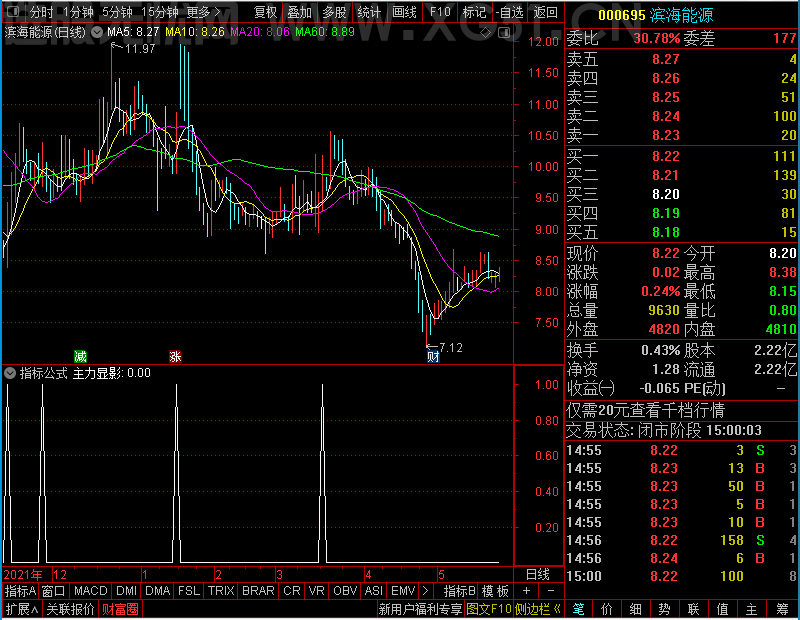
Task: Select the 指标B tab
Action: 460,591
